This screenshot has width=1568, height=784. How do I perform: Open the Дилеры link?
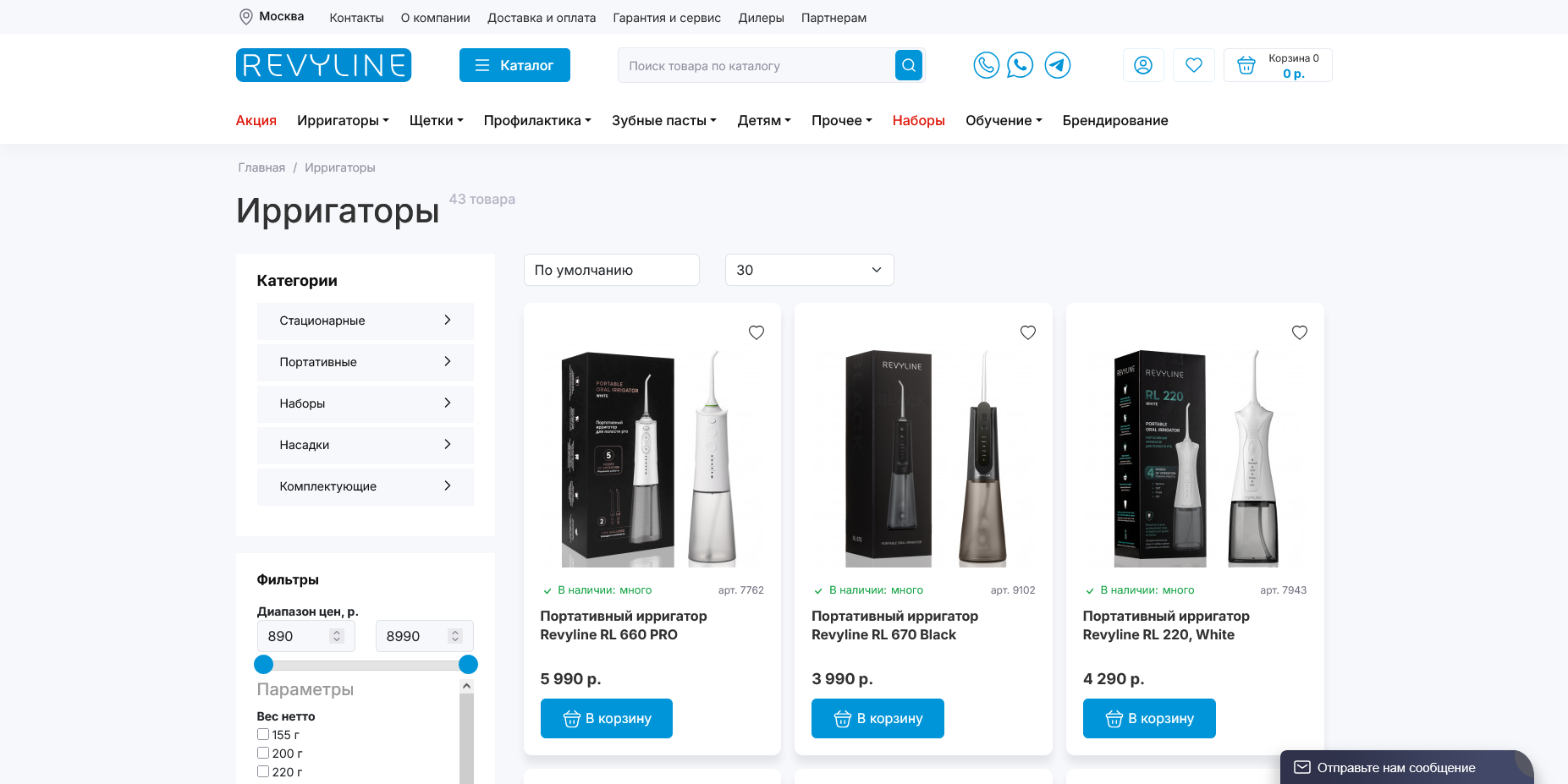coord(762,18)
